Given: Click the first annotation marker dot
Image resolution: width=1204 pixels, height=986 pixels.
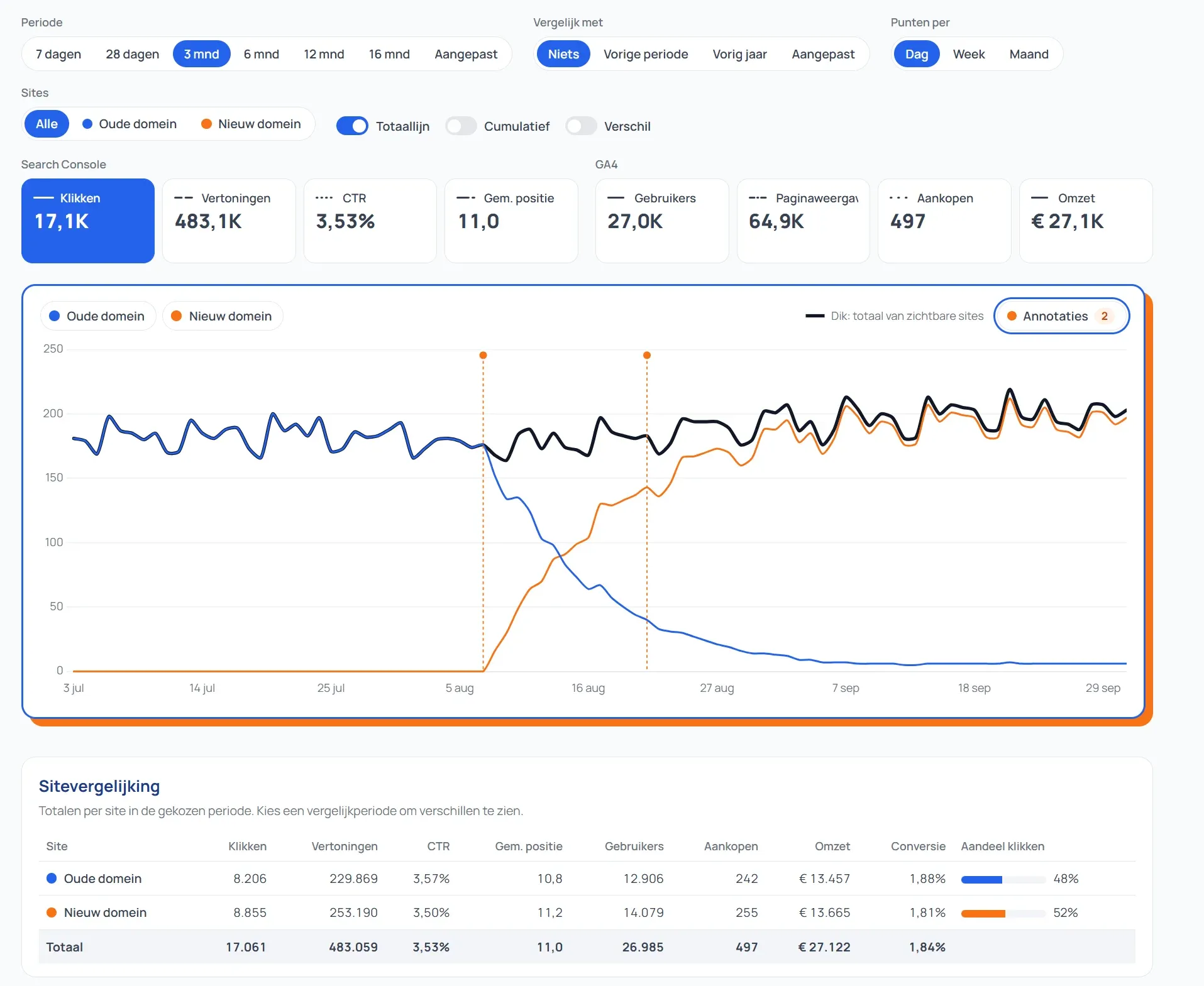Looking at the screenshot, I should 483,356.
